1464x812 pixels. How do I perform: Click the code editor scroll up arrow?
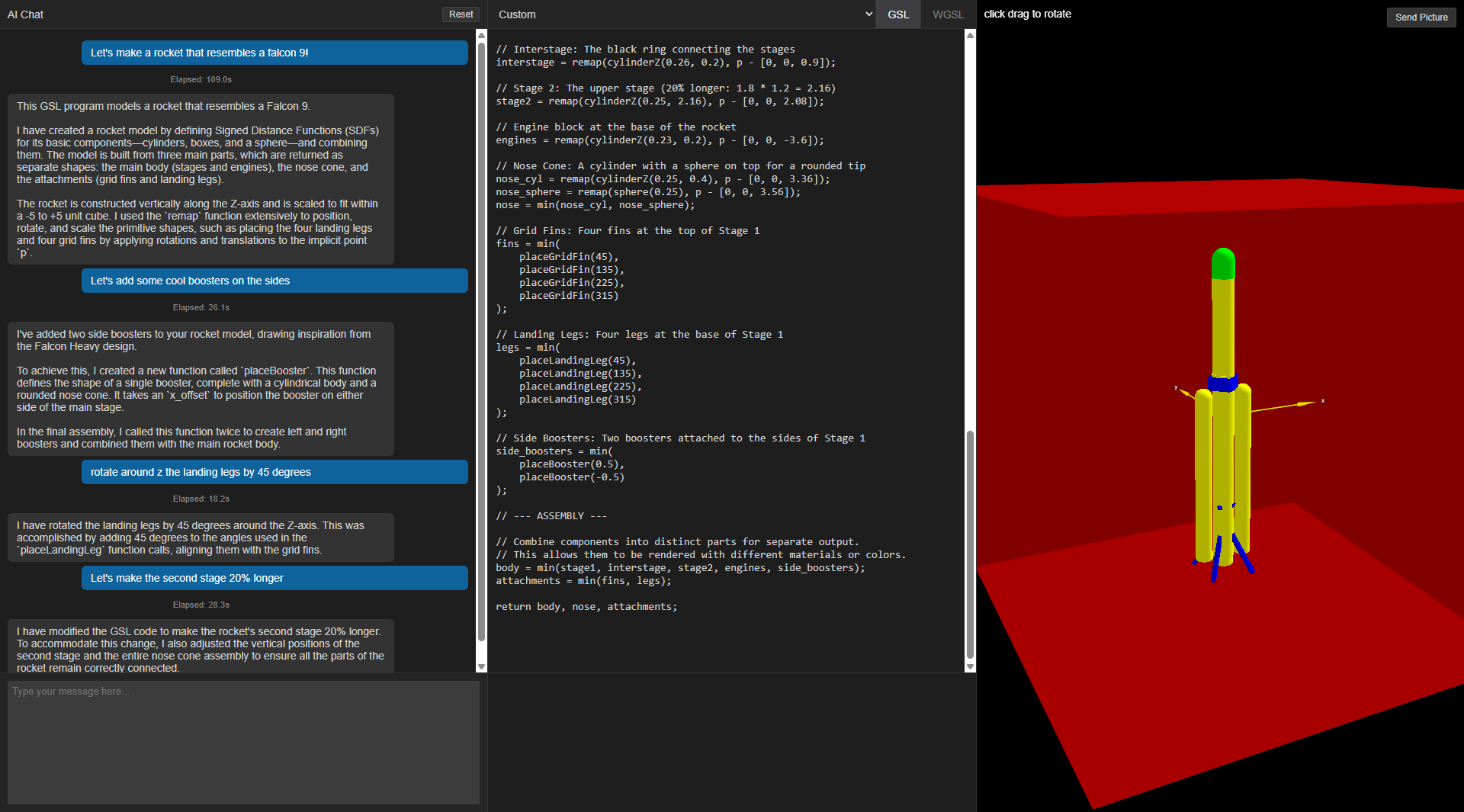(x=970, y=35)
